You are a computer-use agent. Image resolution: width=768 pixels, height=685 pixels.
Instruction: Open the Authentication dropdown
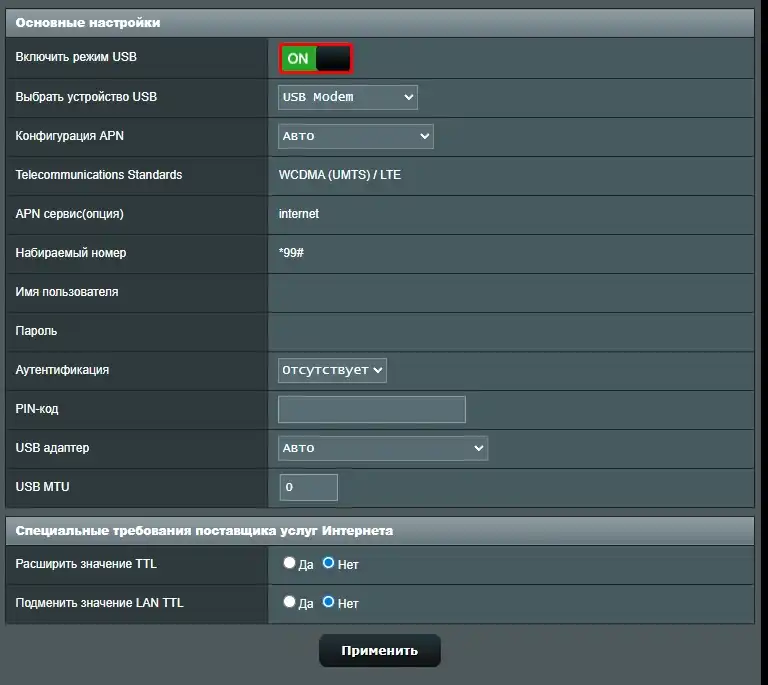pos(332,370)
